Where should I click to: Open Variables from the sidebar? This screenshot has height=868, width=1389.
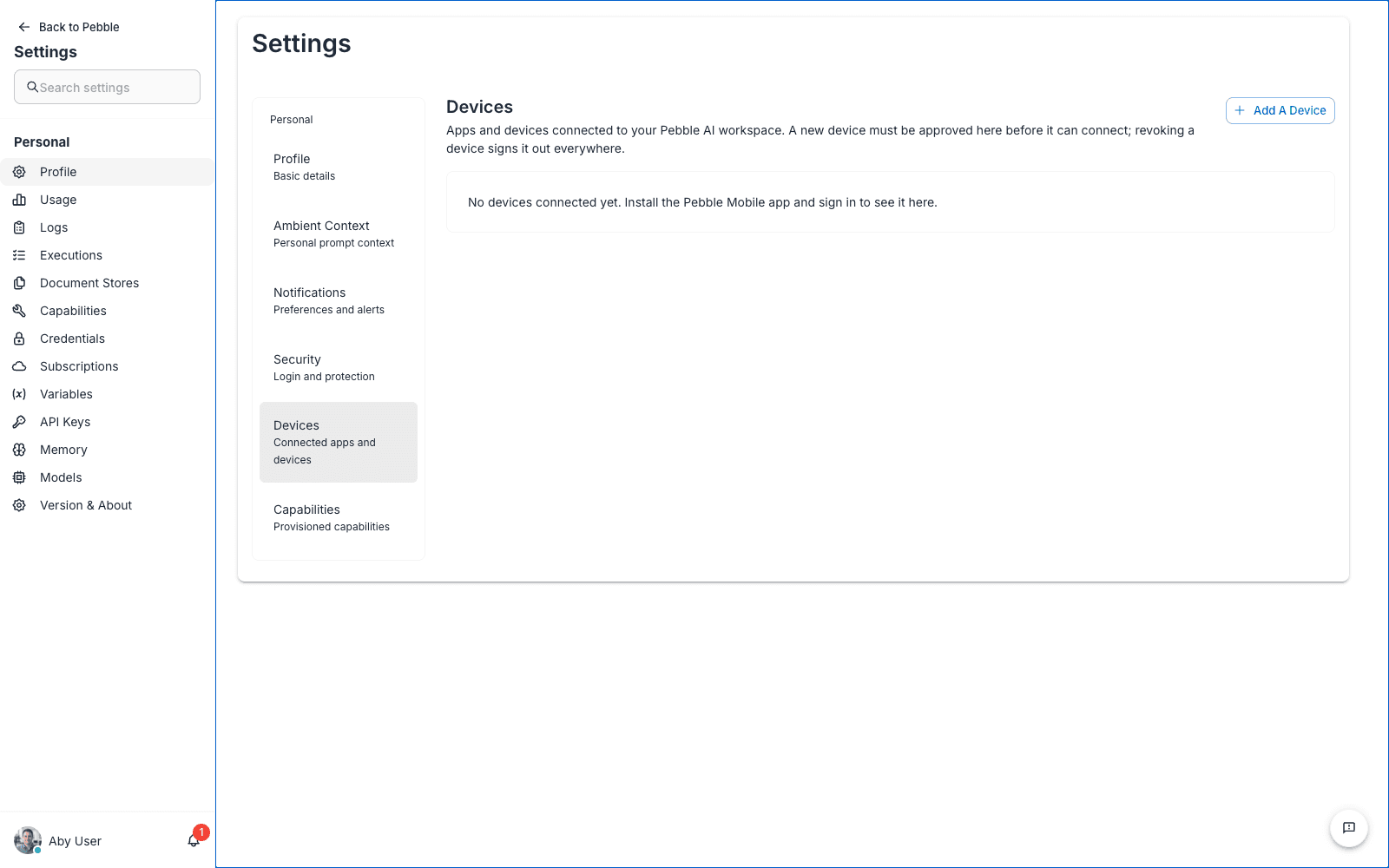[107, 394]
